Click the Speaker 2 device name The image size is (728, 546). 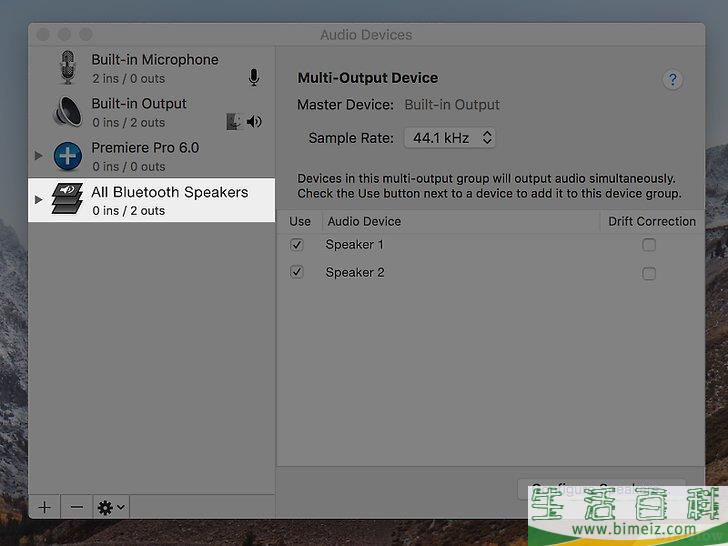coord(355,273)
